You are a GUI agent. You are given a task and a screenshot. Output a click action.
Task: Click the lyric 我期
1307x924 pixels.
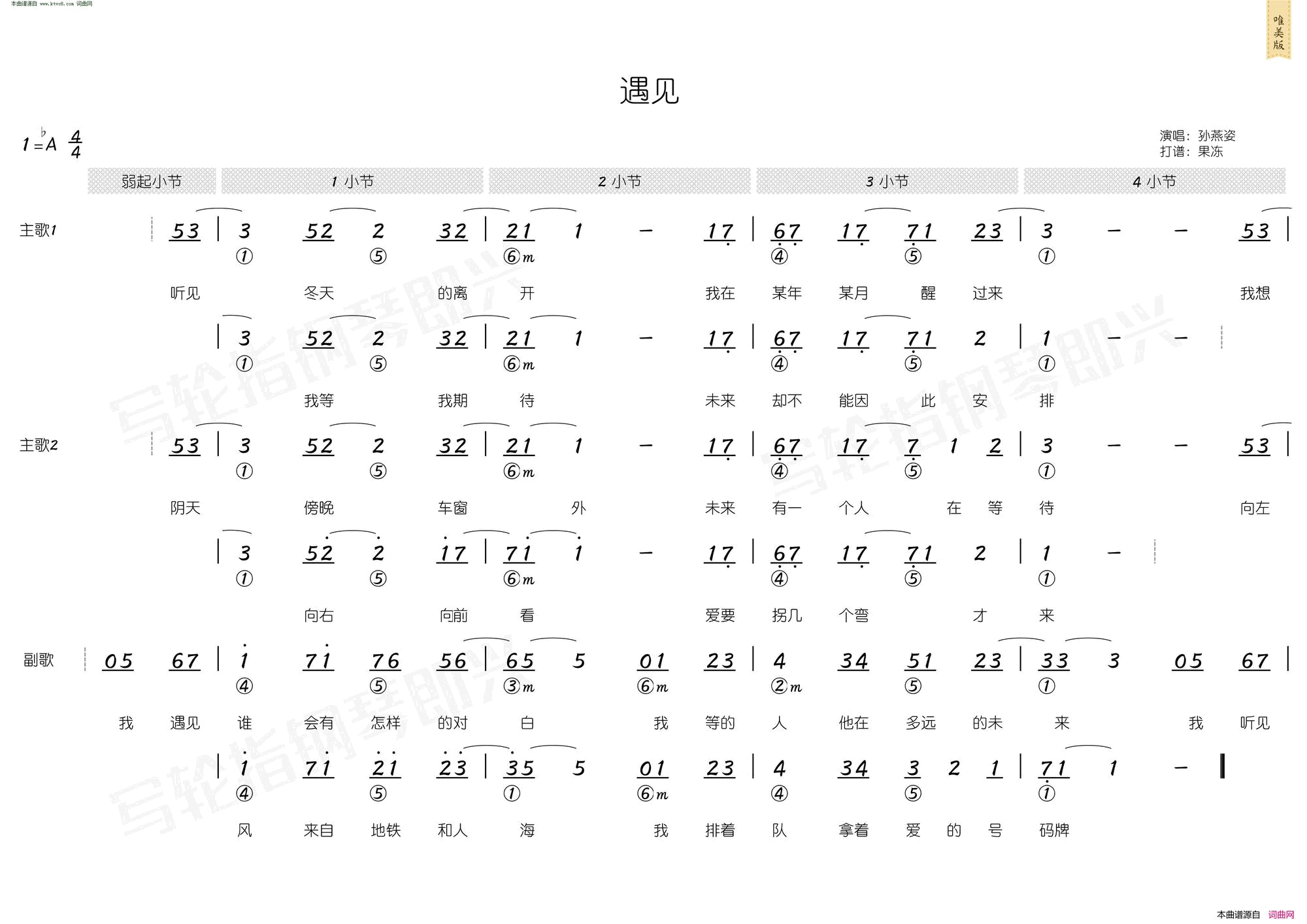(453, 401)
